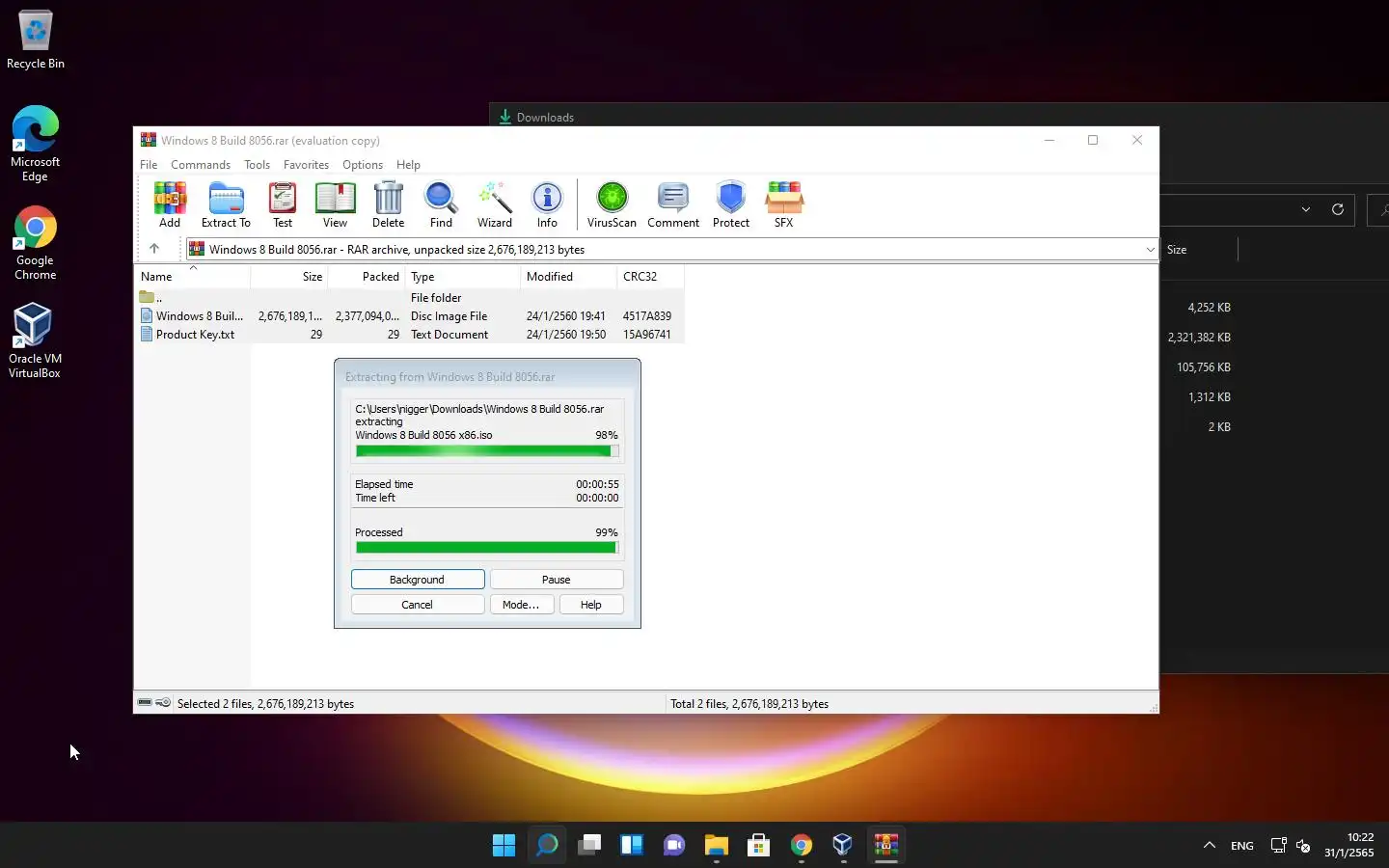Sort by the Size column in WinRAR

point(289,277)
